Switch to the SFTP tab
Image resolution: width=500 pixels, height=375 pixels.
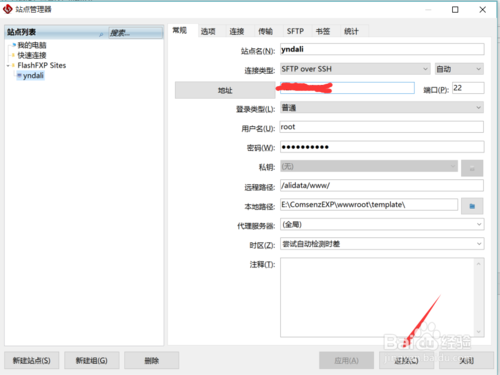click(295, 31)
